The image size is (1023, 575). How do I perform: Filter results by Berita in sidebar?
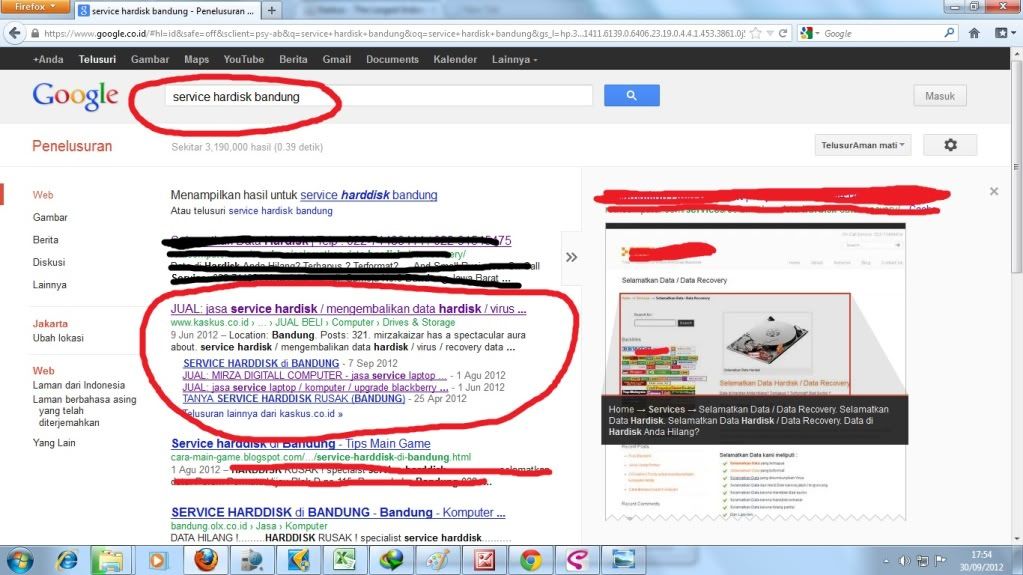(x=46, y=240)
